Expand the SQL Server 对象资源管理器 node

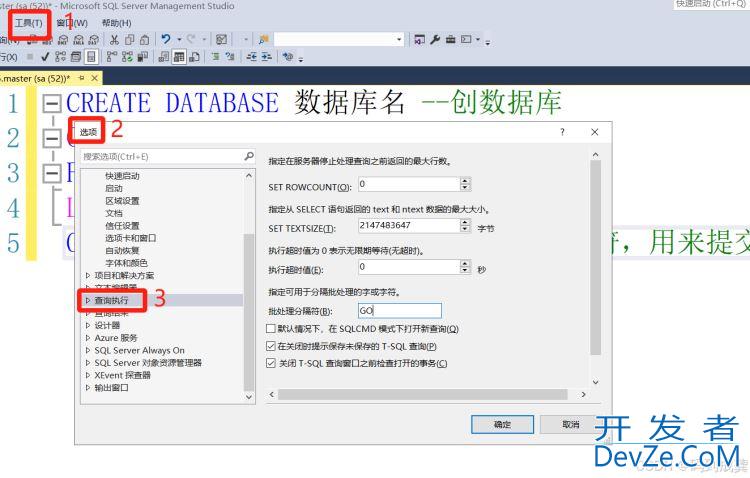click(88, 363)
